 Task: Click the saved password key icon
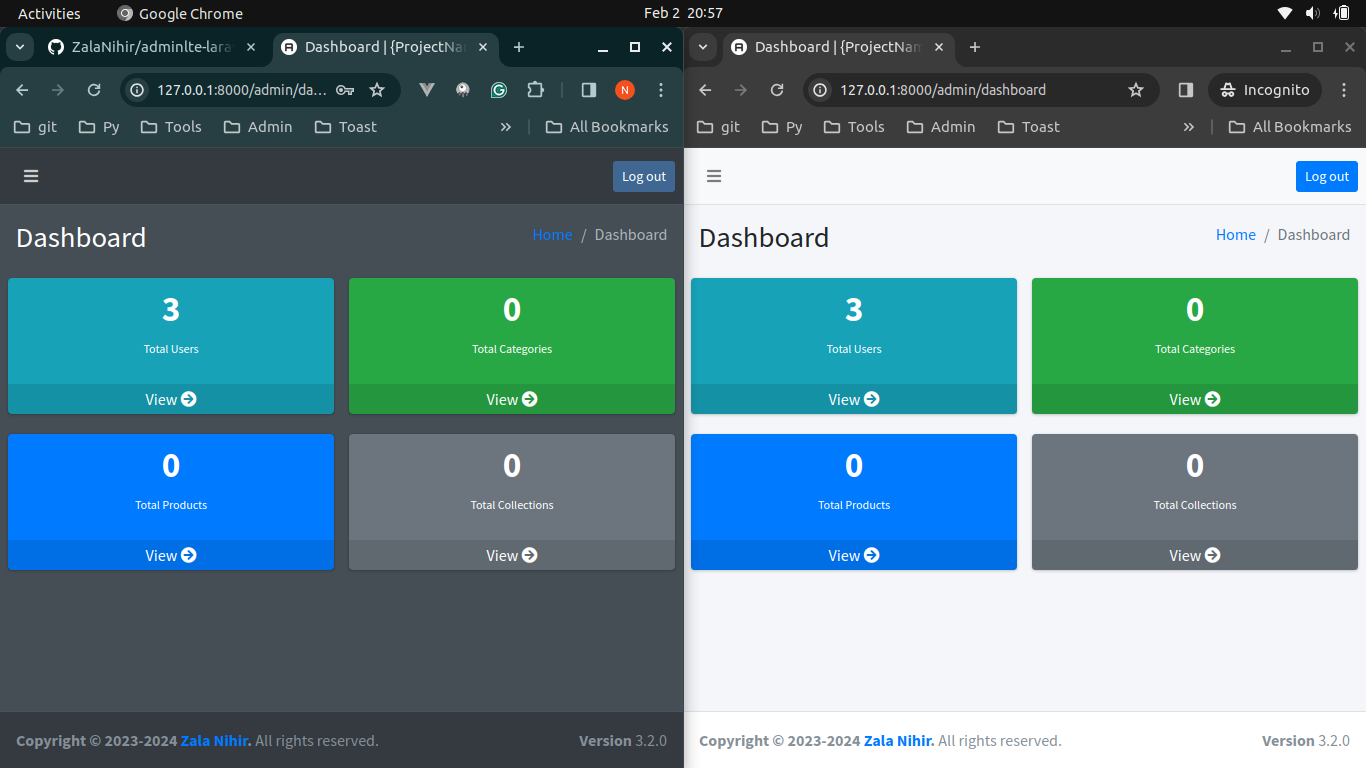345,90
